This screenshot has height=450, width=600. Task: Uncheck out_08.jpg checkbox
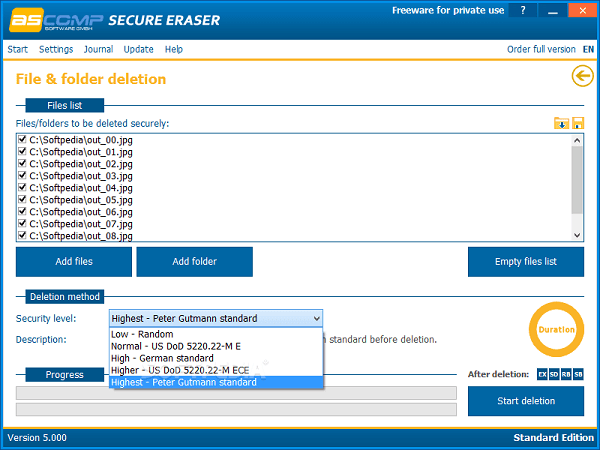point(22,235)
